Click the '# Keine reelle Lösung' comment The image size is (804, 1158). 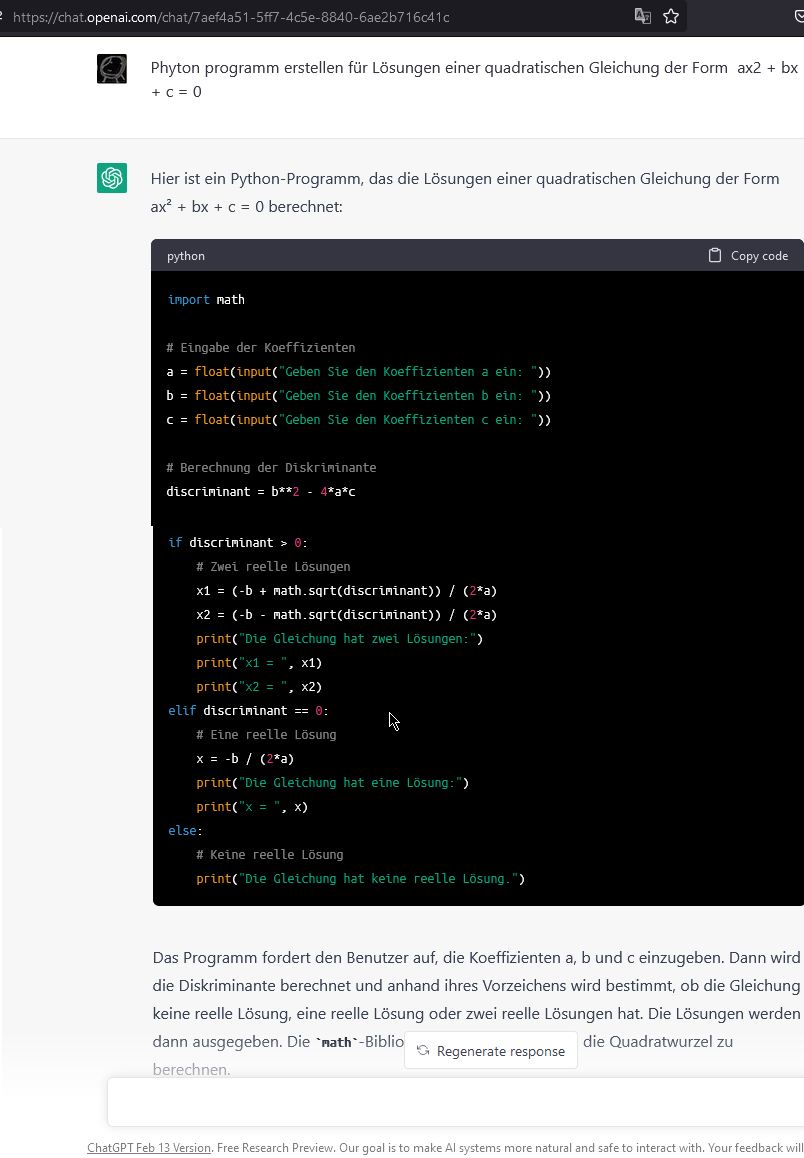click(x=269, y=854)
